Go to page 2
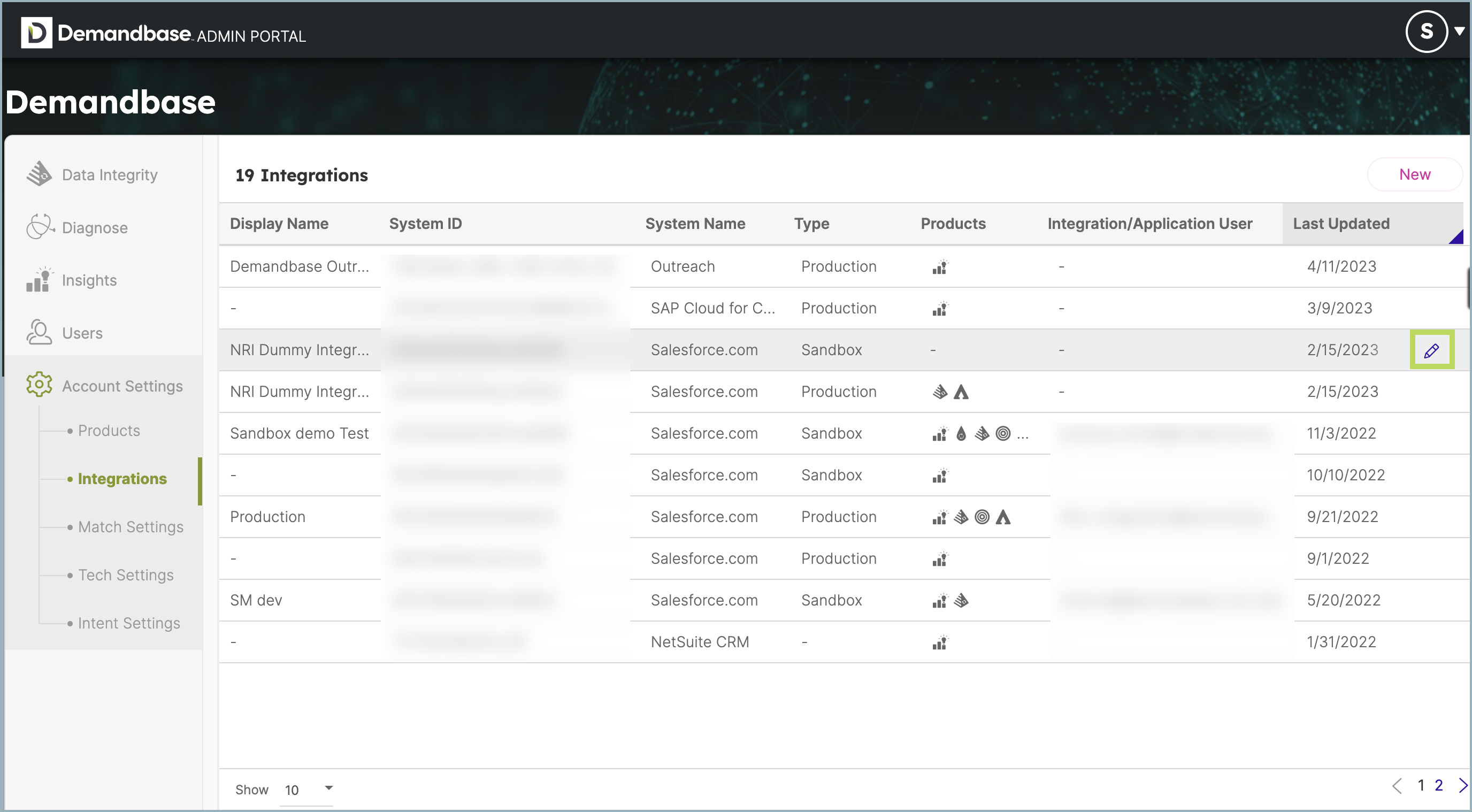1472x812 pixels. (1439, 785)
